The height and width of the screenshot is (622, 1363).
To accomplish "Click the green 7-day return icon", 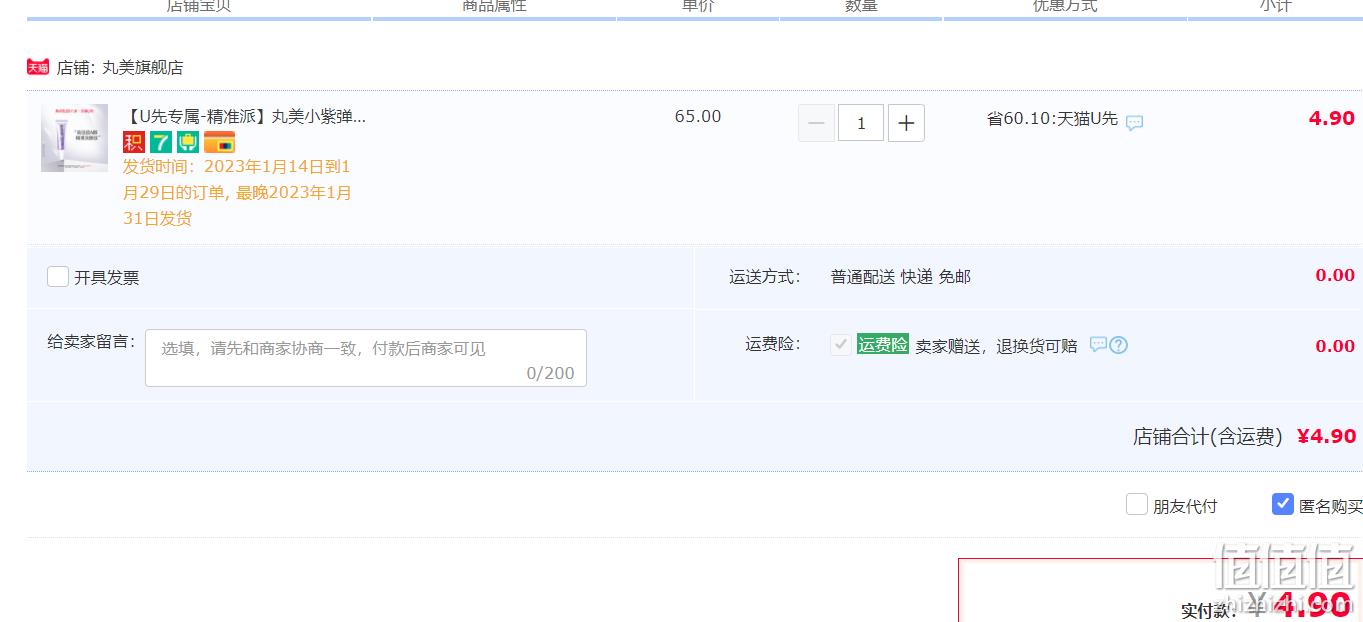I will tap(161, 142).
